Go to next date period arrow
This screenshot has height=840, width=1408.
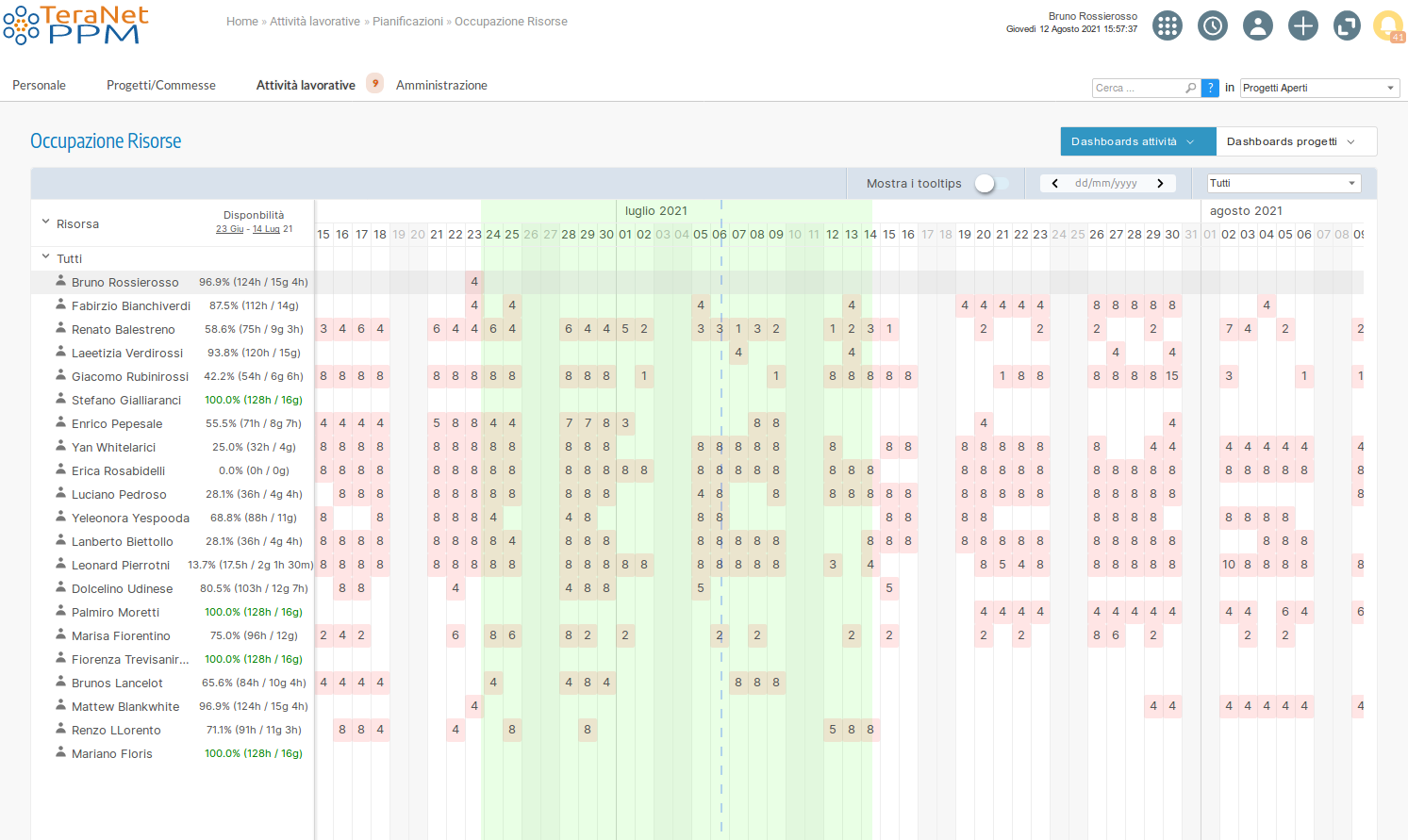click(1160, 184)
